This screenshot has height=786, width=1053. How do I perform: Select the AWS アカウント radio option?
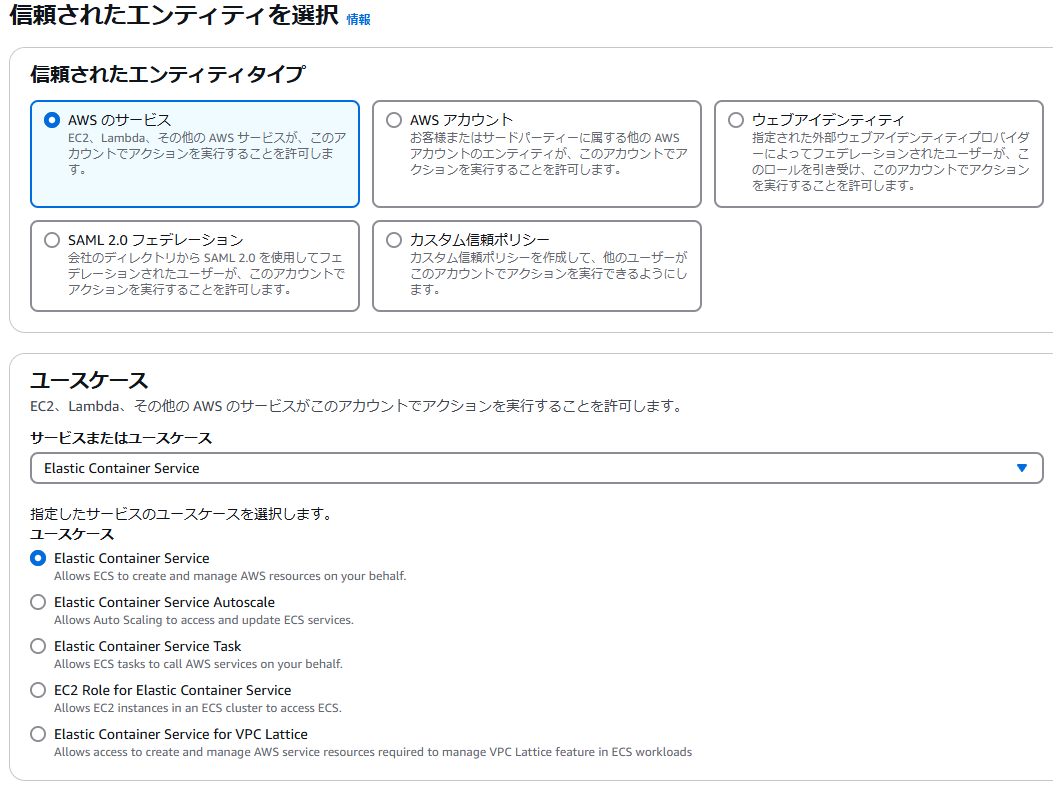(x=394, y=120)
